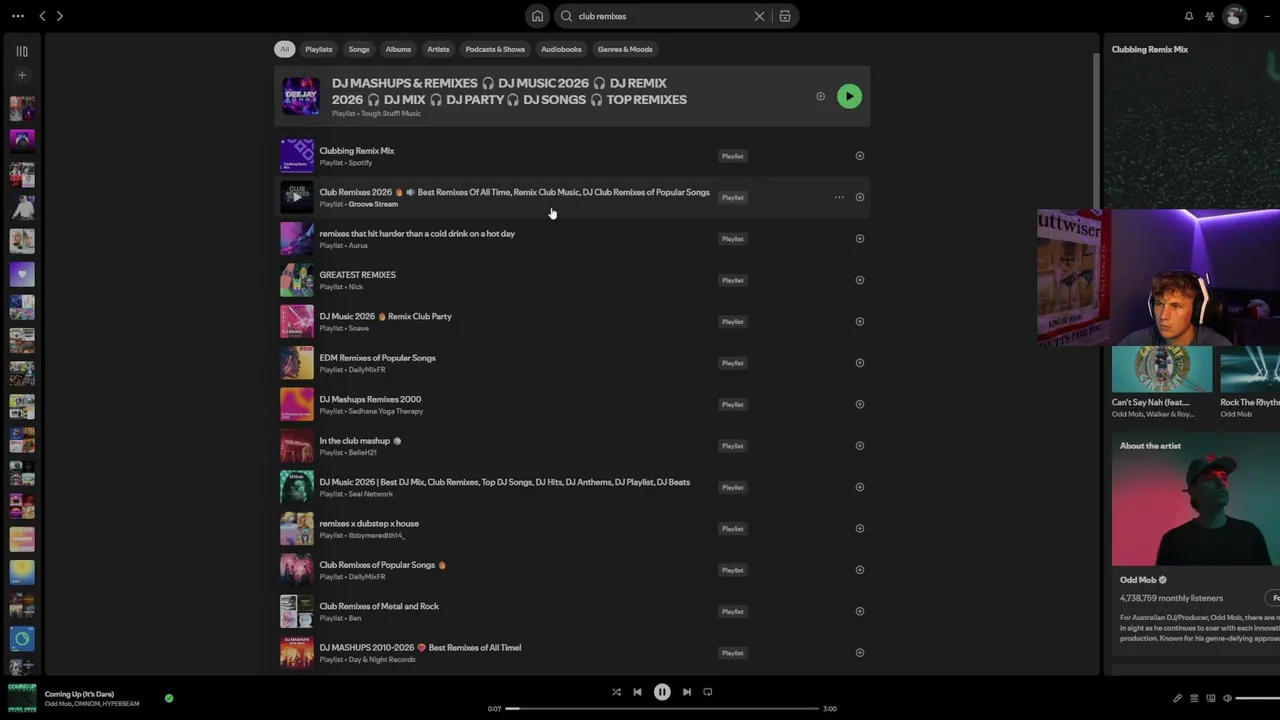This screenshot has width=1280, height=720.
Task: Skip to the previous track
Action: point(637,692)
